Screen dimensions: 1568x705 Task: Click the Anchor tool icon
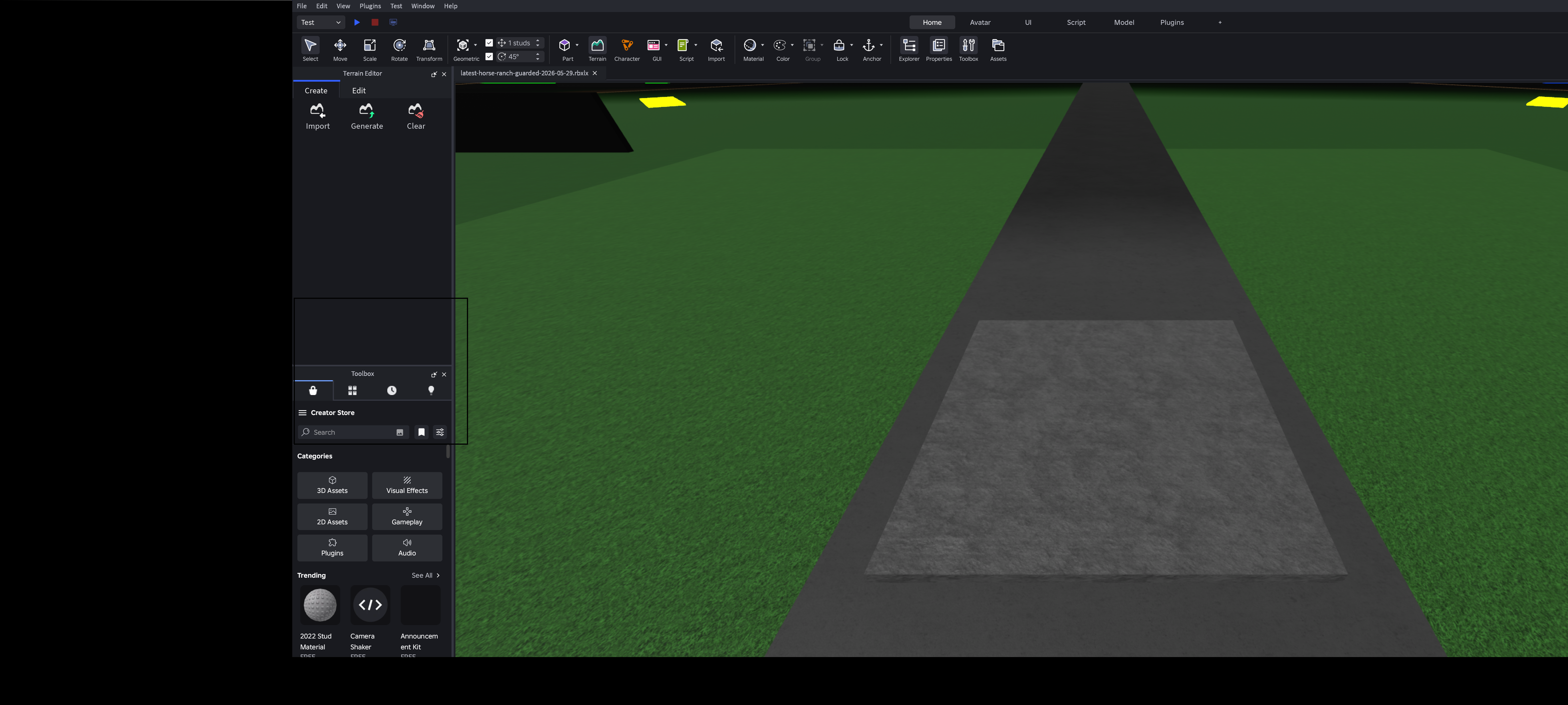[868, 45]
